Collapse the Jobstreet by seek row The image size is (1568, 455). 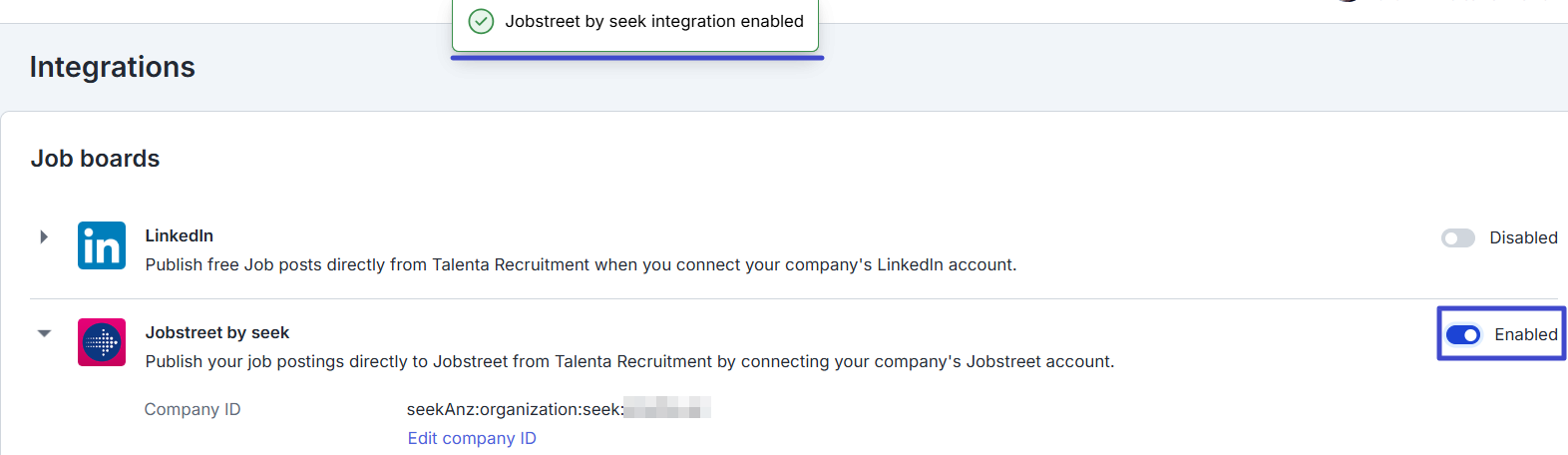click(44, 333)
